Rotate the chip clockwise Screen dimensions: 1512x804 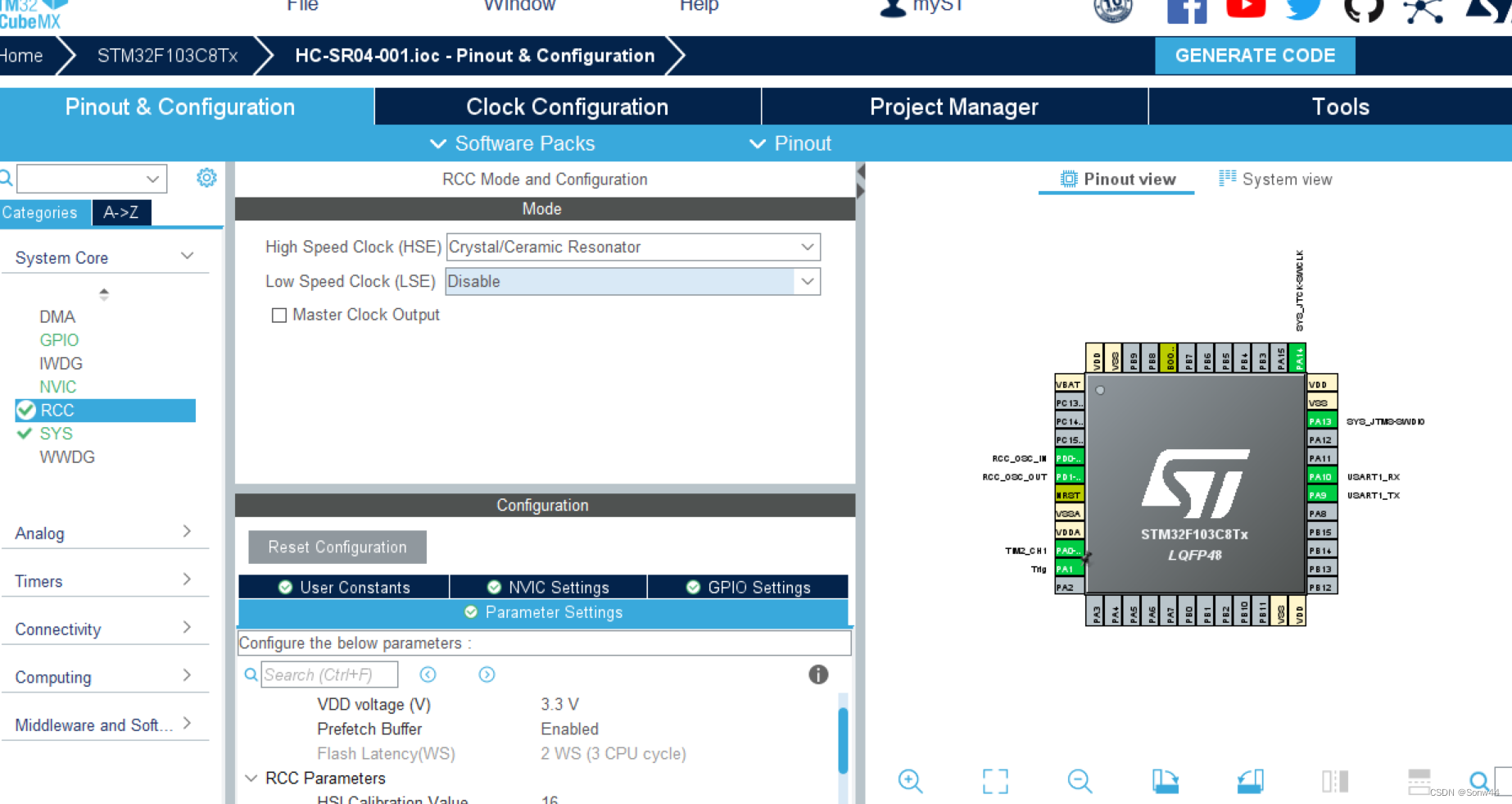tap(1165, 781)
